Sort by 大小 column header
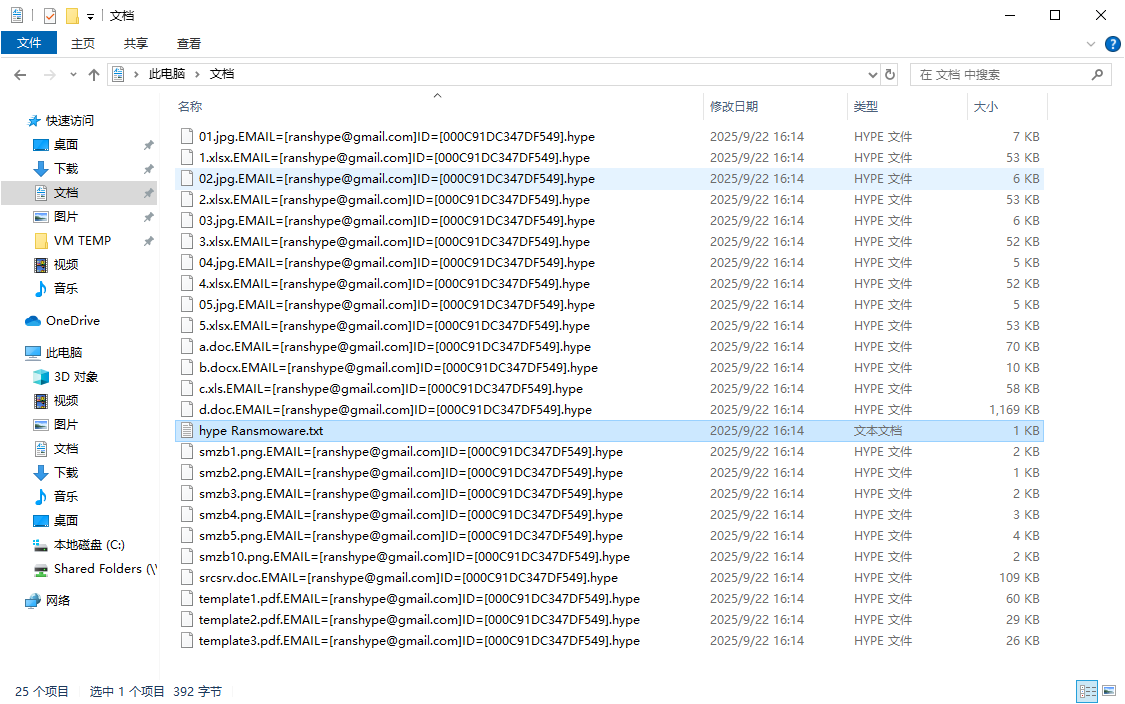This screenshot has height=704, width=1125. pos(985,106)
